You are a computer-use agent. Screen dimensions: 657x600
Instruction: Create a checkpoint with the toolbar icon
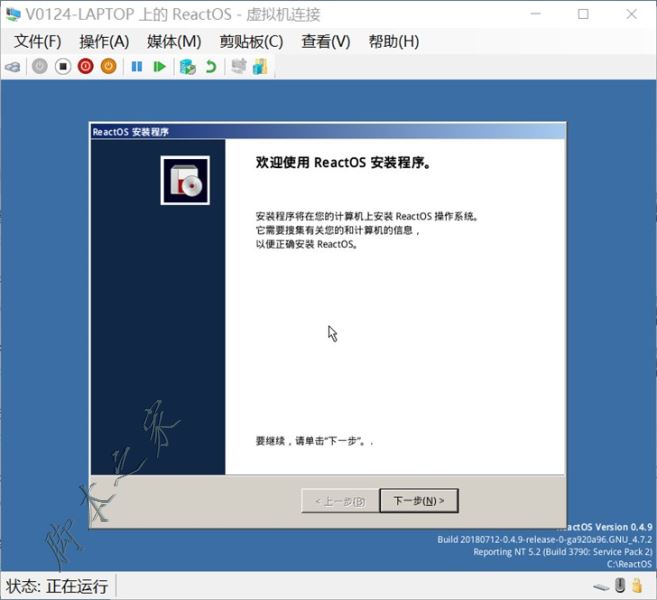click(x=187, y=67)
